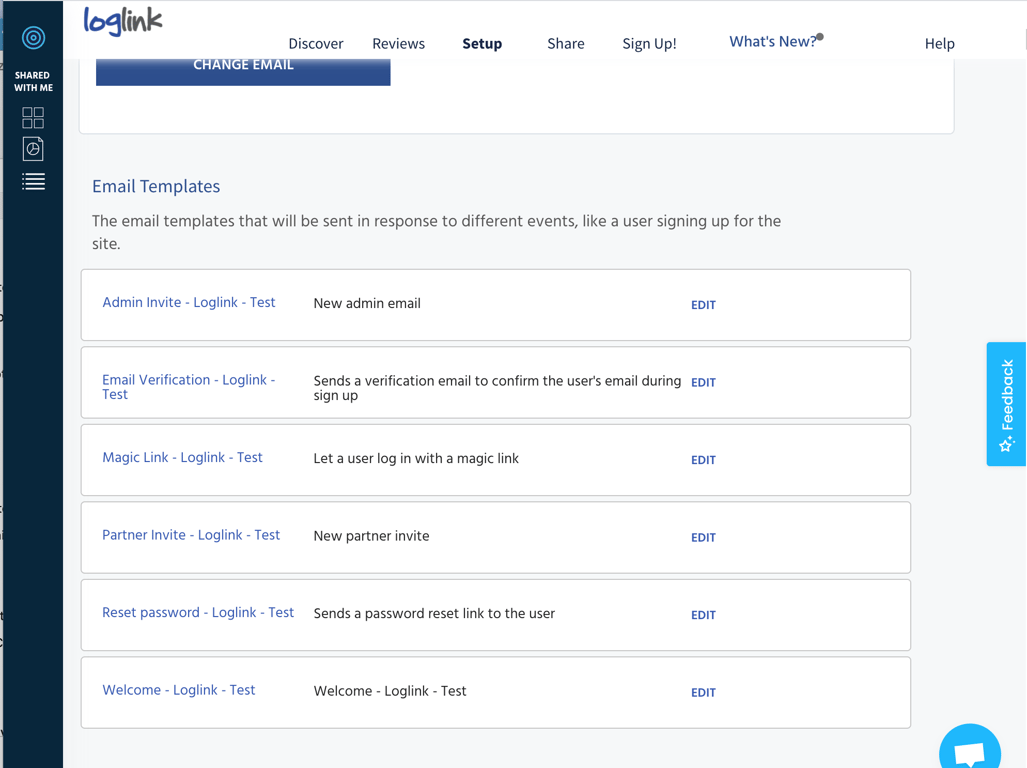The image size is (1027, 768).
Task: Click the loglink logo
Action: (x=123, y=21)
